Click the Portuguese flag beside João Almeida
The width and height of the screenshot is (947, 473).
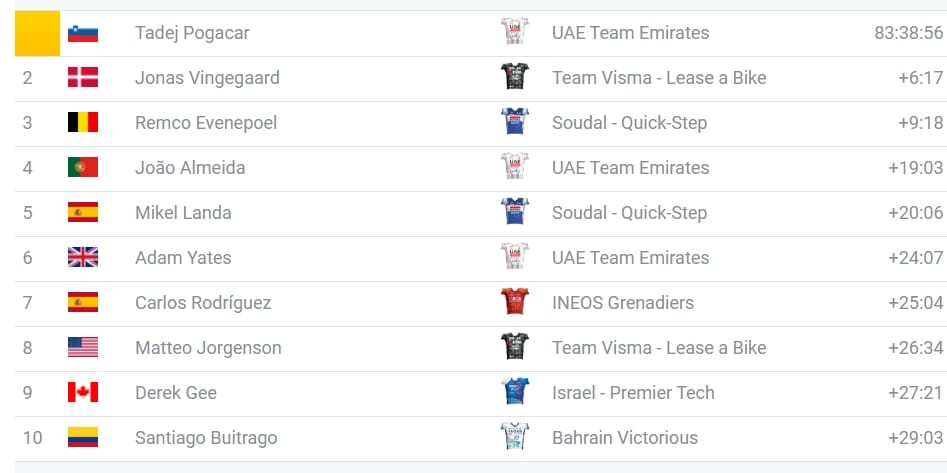pos(82,168)
